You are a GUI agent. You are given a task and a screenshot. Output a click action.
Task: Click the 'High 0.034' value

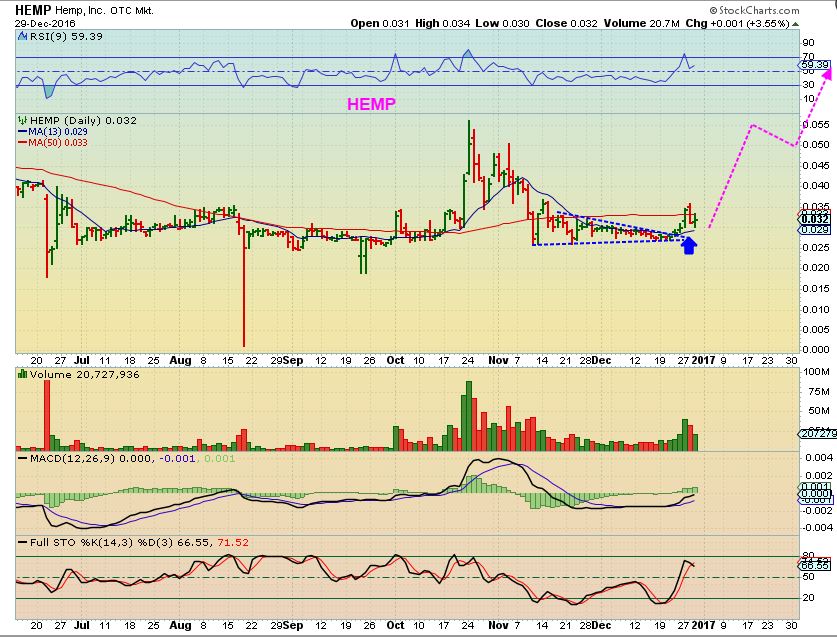(443, 23)
